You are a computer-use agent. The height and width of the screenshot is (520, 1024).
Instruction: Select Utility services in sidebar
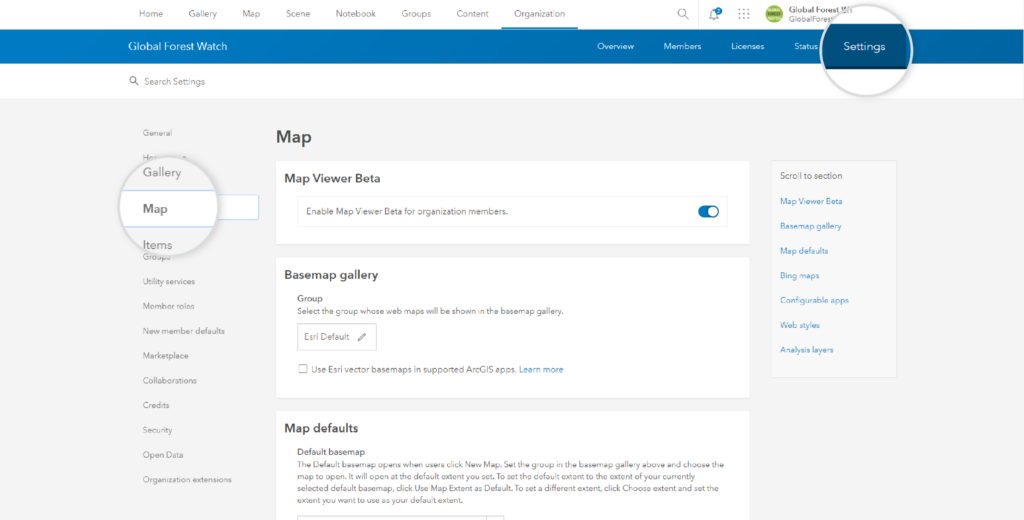pos(168,282)
